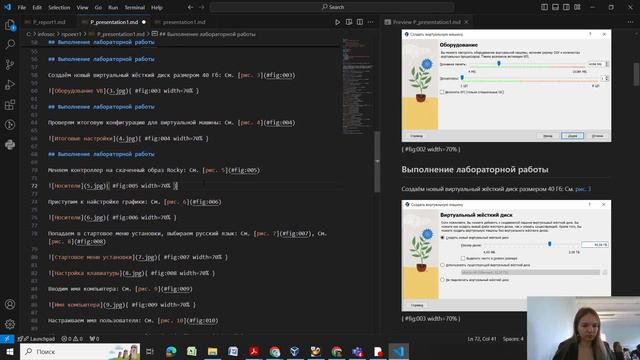Click Spaces: 4 indentation status item
Screen dimensions: 640x360
coord(513,339)
